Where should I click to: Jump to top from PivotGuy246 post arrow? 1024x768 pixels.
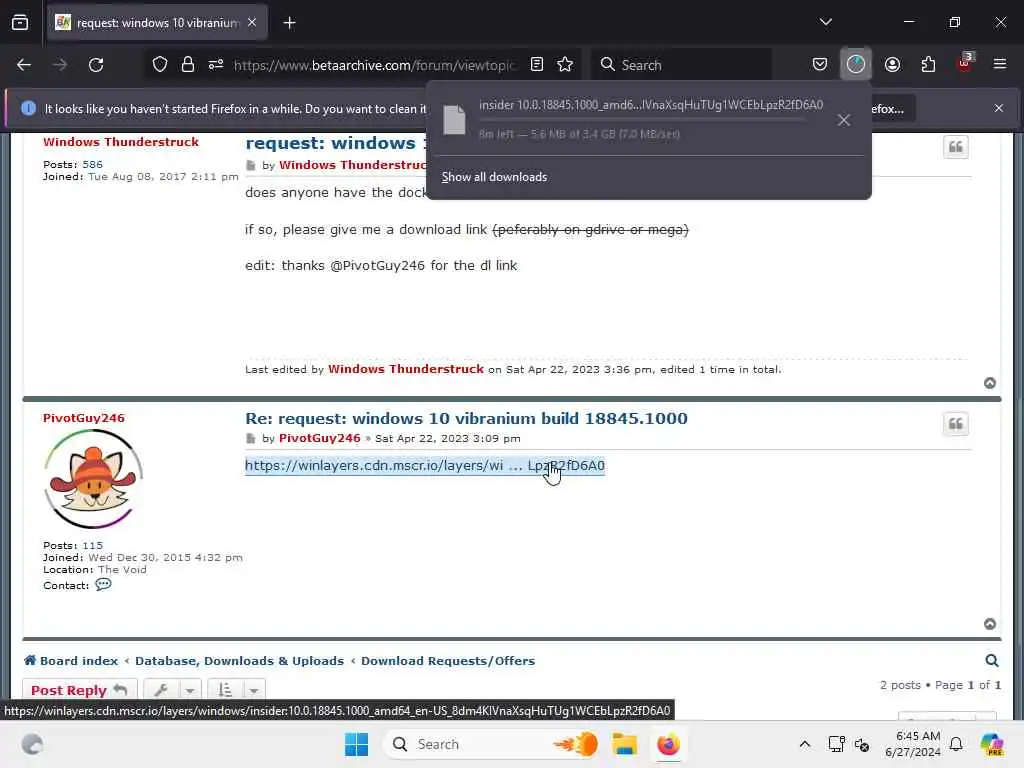[x=990, y=624]
